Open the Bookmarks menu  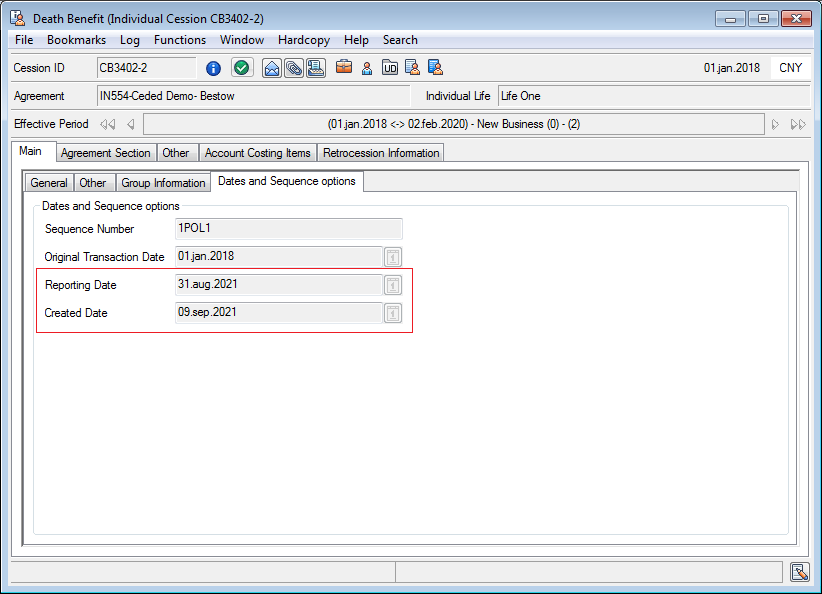coord(76,40)
